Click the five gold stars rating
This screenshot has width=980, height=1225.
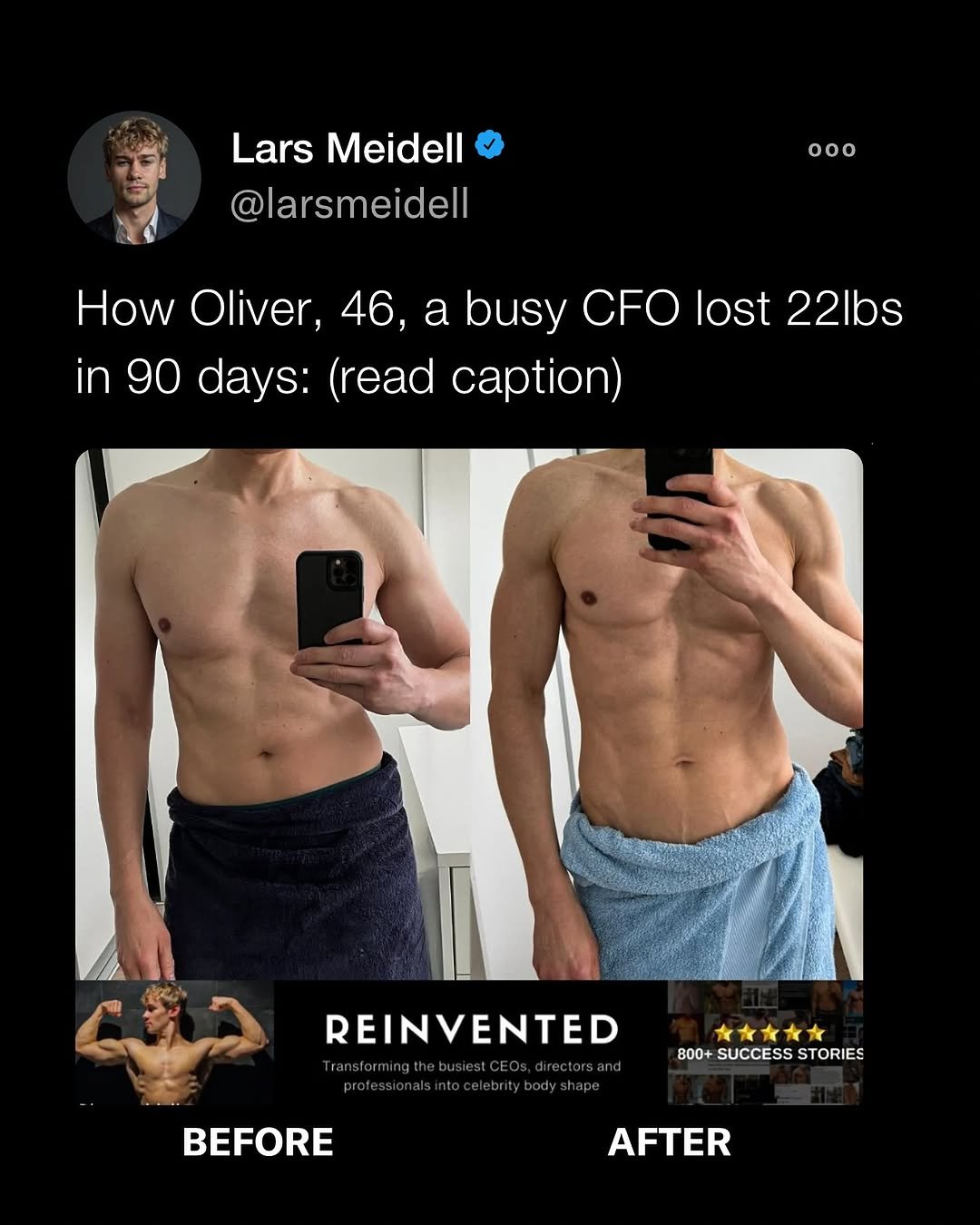point(769,1033)
